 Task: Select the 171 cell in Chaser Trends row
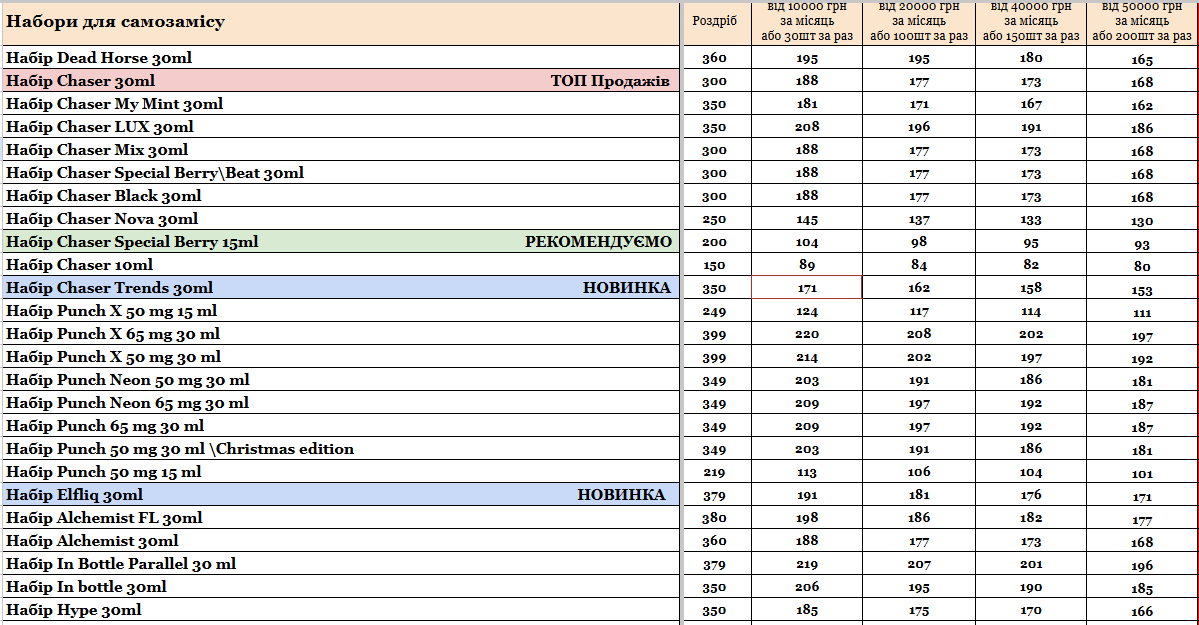(x=807, y=288)
